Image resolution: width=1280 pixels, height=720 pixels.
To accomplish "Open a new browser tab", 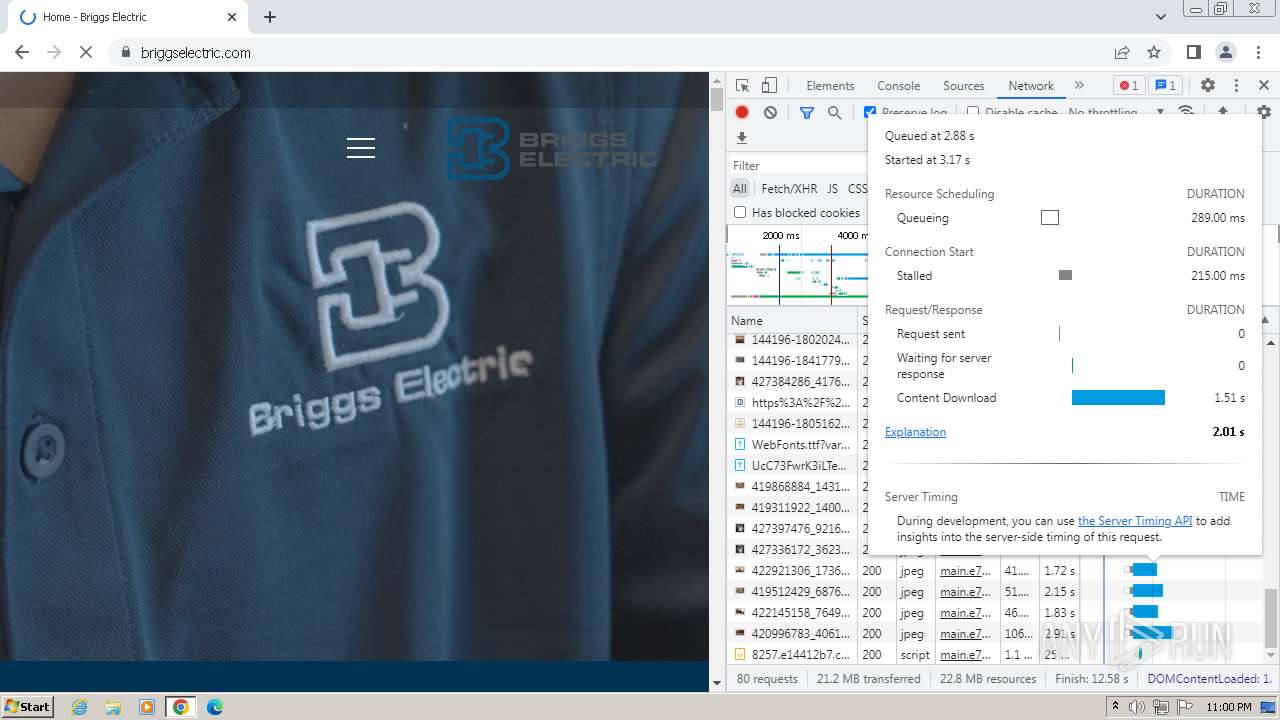I will [x=270, y=17].
